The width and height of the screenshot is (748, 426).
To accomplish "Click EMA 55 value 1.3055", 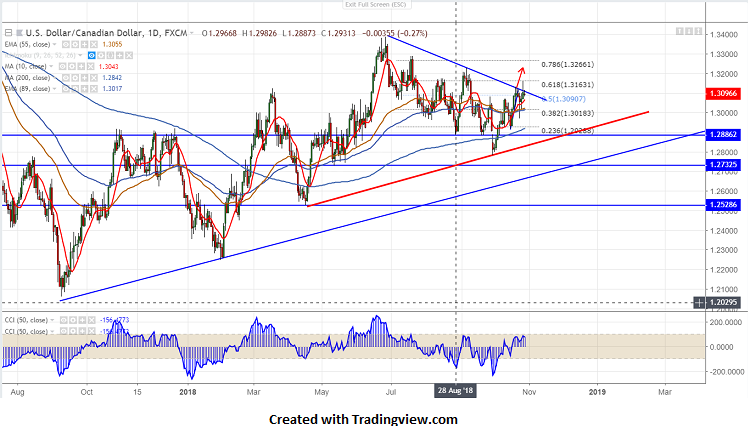I will [x=112, y=44].
